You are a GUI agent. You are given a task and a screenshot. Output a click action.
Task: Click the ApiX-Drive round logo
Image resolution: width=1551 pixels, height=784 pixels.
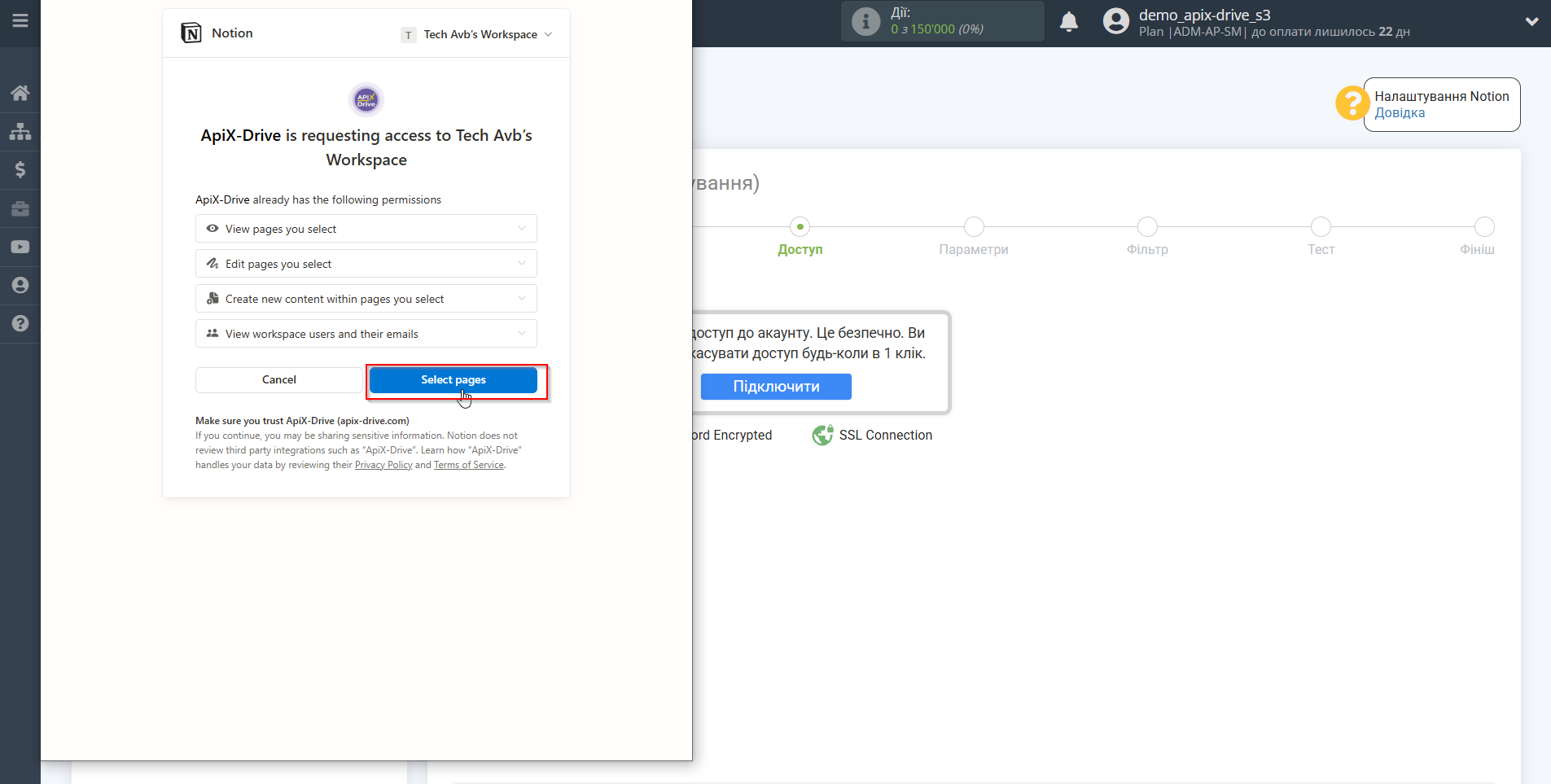click(x=366, y=100)
